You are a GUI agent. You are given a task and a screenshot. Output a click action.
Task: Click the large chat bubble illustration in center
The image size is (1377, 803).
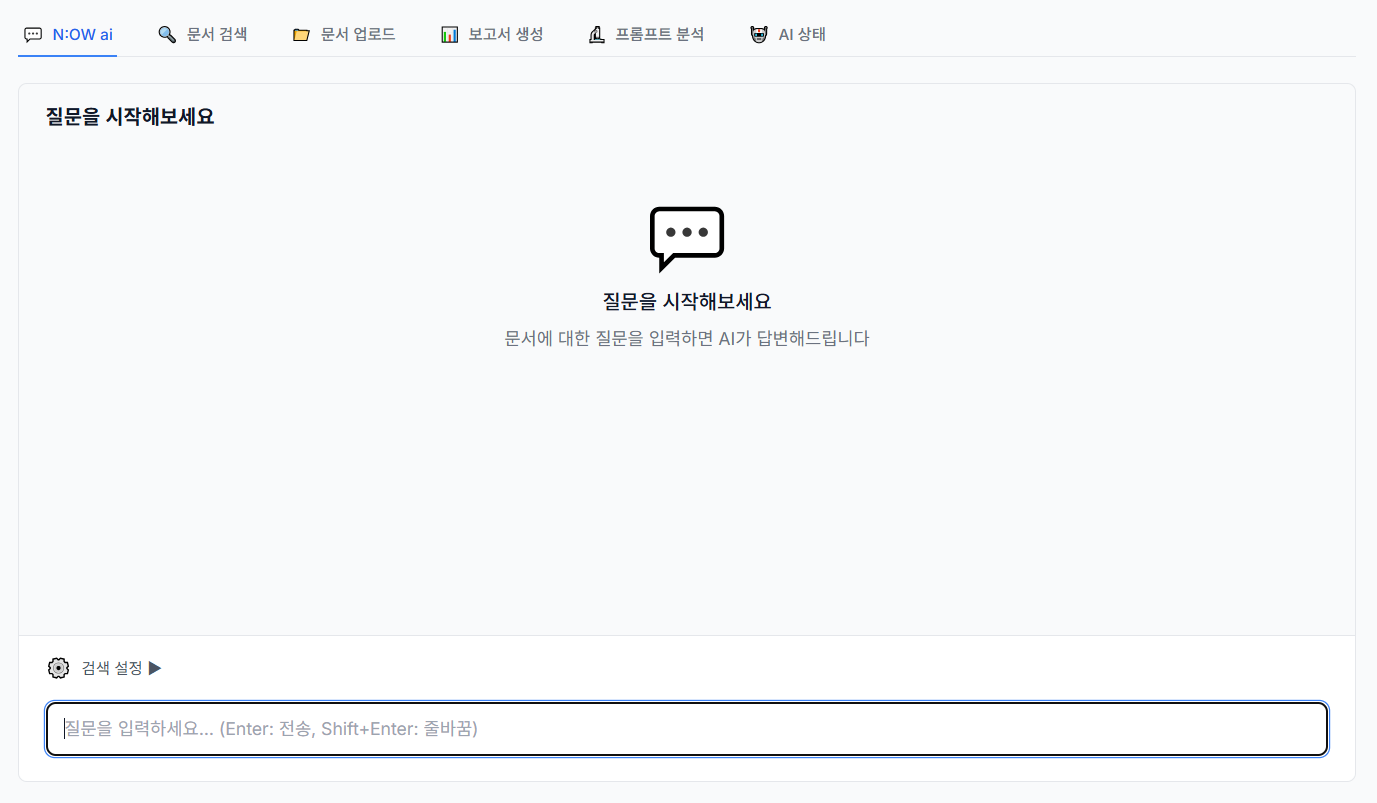[x=686, y=238]
